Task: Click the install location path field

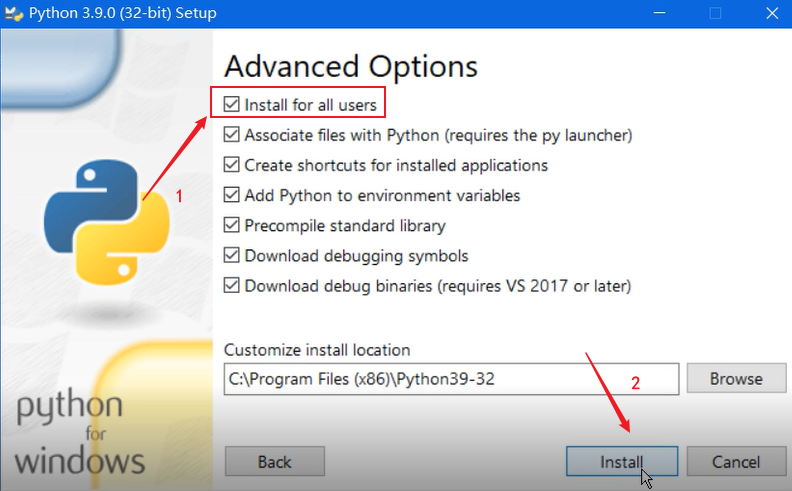Action: click(451, 379)
